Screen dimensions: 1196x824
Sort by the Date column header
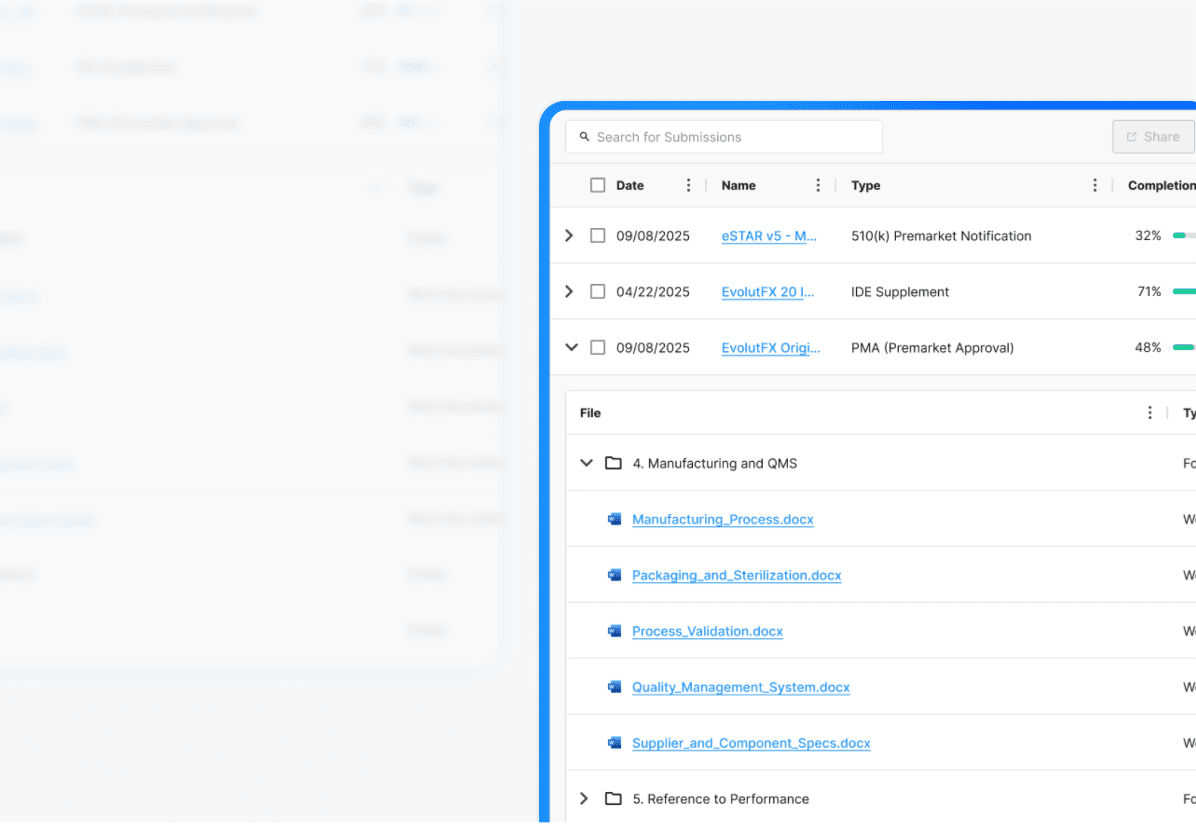(630, 185)
